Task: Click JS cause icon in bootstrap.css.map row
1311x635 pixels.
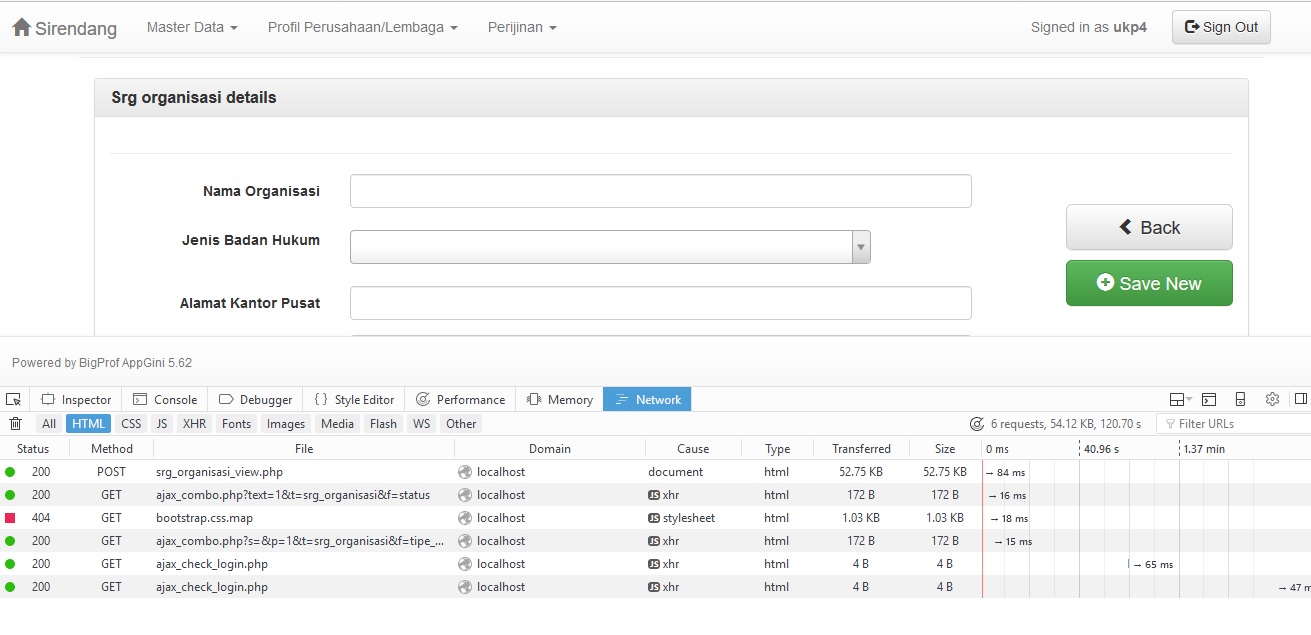Action: pyautogui.click(x=654, y=518)
